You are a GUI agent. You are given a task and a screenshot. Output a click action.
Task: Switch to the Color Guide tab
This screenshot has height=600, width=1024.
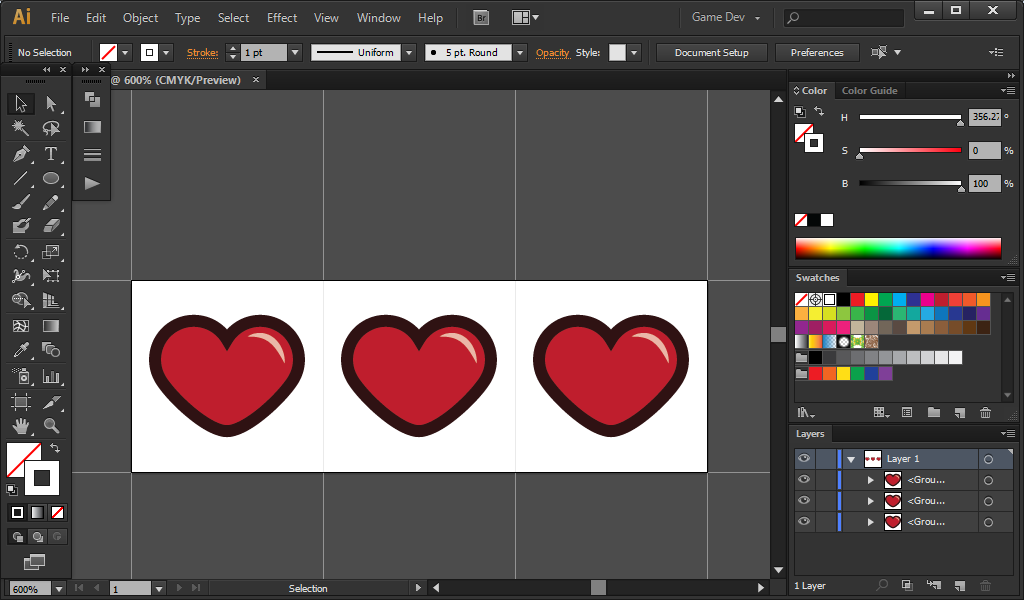(x=869, y=91)
